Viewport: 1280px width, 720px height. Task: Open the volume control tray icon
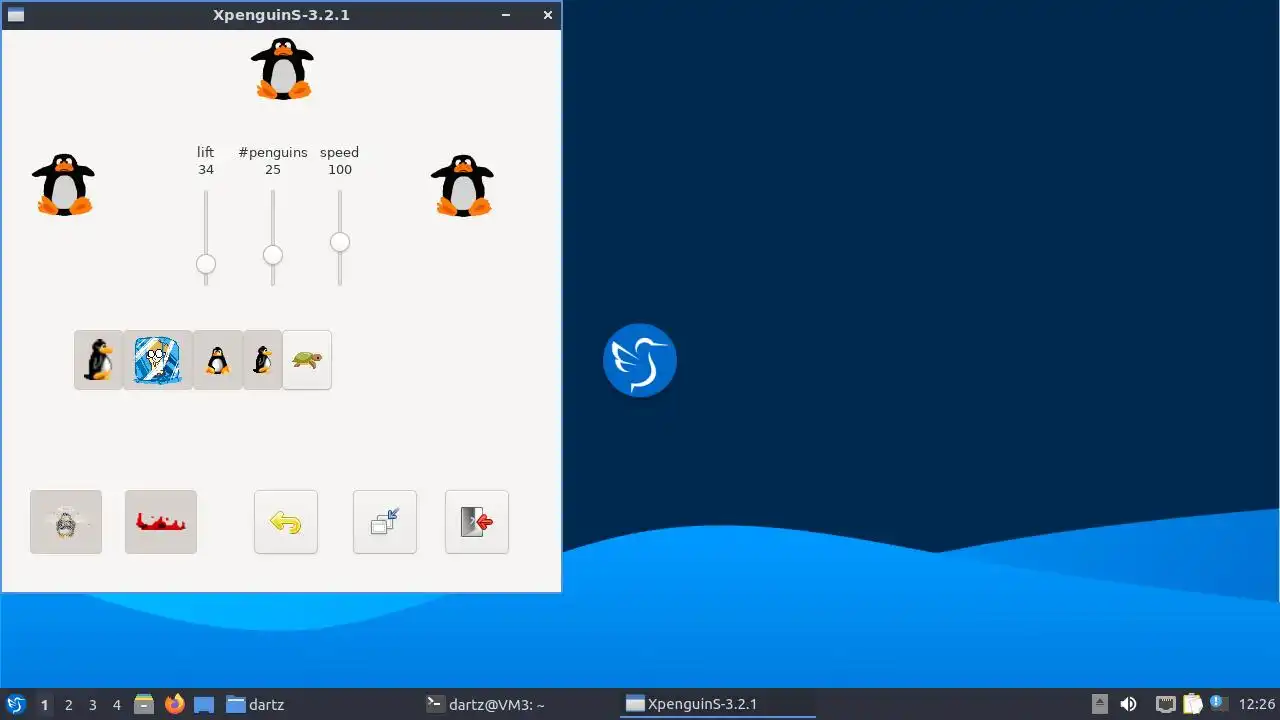point(1129,704)
